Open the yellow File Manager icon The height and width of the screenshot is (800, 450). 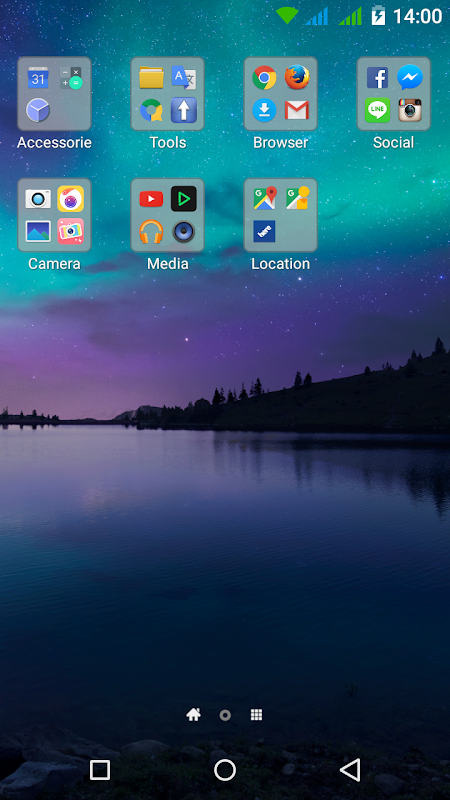(152, 78)
